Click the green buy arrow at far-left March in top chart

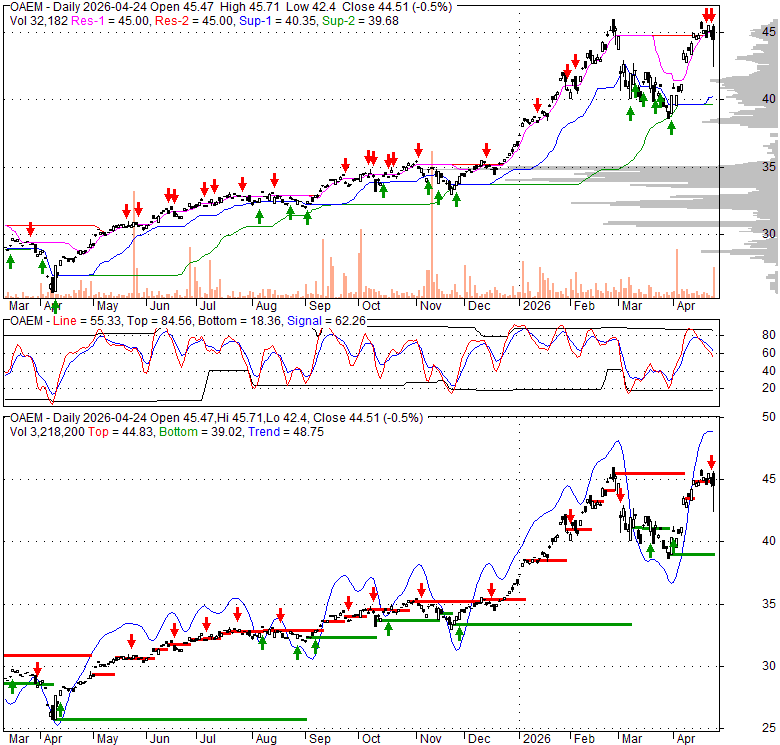[x=10, y=260]
